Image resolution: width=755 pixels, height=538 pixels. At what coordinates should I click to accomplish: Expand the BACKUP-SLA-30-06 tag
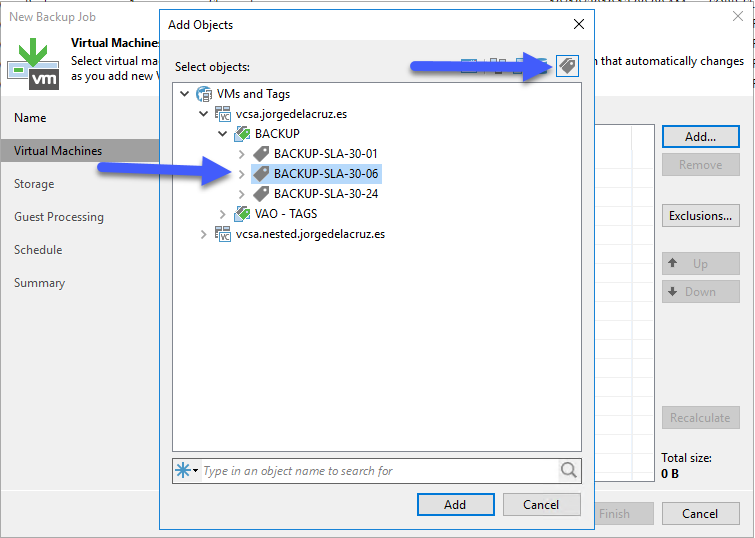tap(242, 174)
